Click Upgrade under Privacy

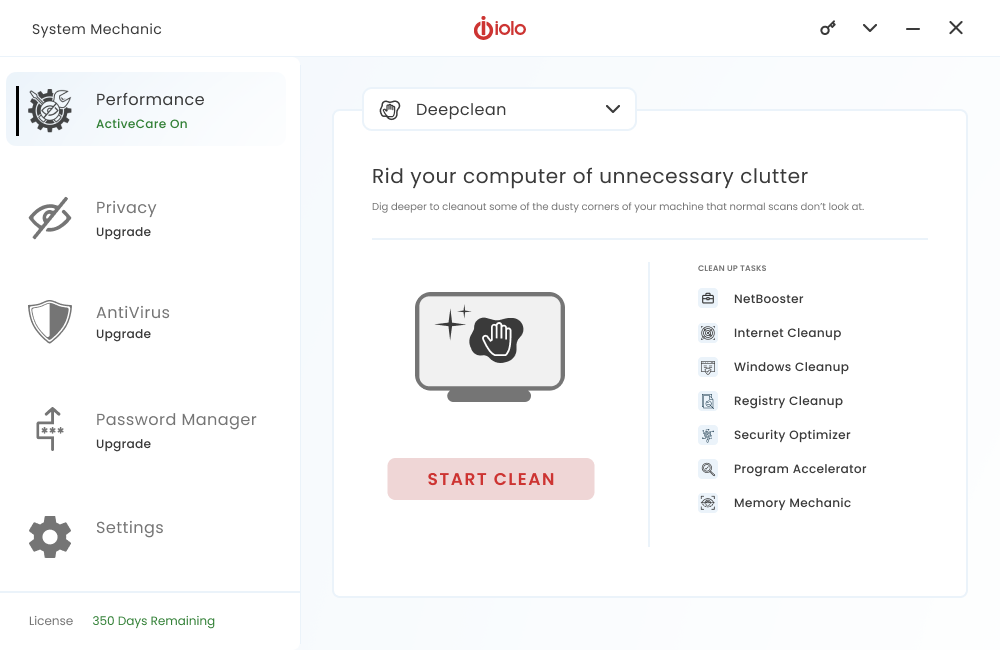(x=123, y=232)
